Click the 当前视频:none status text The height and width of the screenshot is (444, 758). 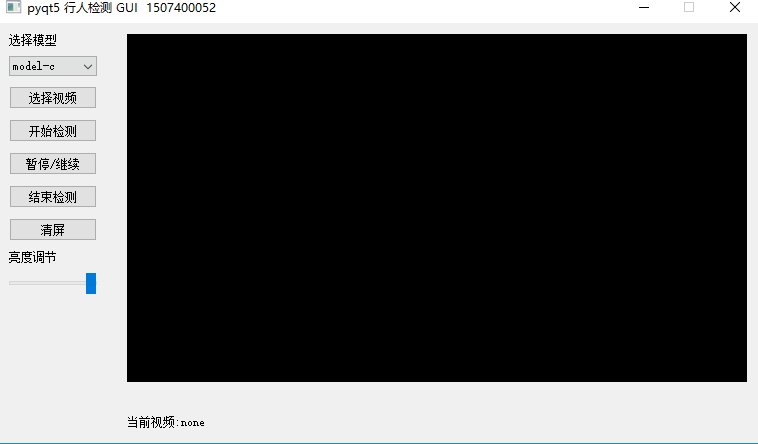click(x=165, y=422)
